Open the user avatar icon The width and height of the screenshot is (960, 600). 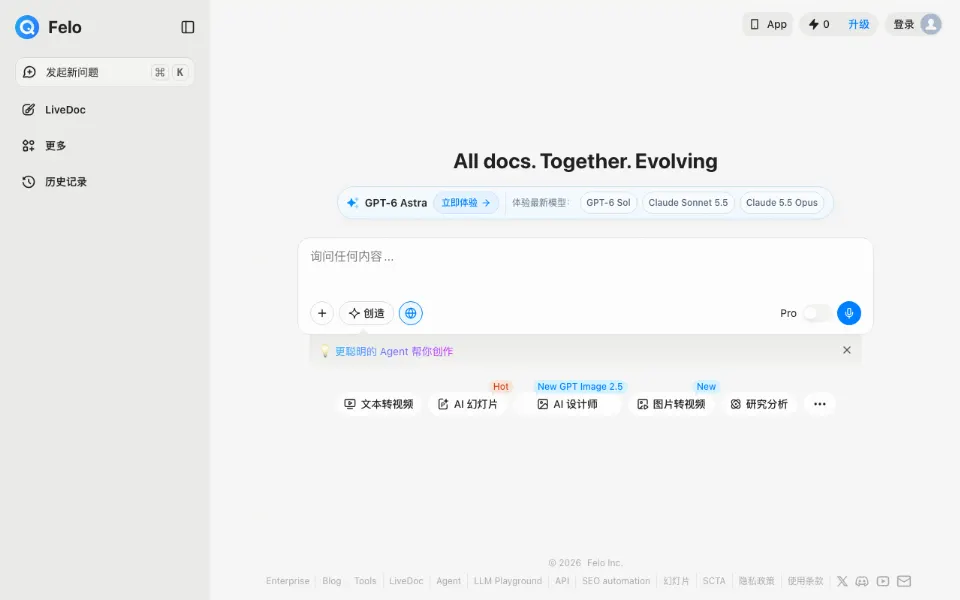point(931,24)
